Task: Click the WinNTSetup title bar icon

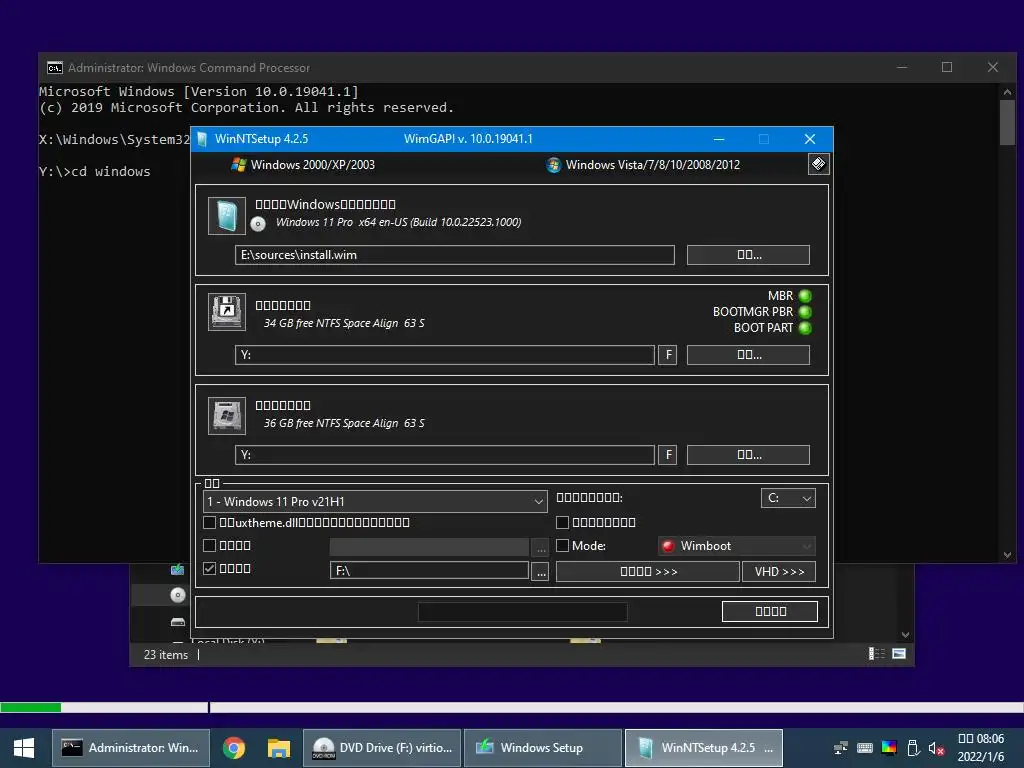Action: [x=202, y=139]
